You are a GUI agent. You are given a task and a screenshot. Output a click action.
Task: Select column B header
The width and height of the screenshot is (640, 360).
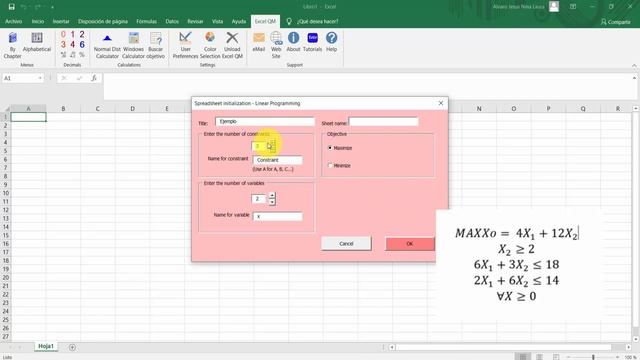[x=63, y=109]
